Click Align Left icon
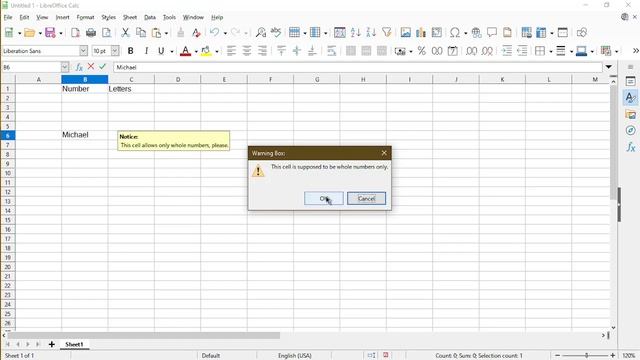This screenshot has height=360, width=640. [x=231, y=51]
